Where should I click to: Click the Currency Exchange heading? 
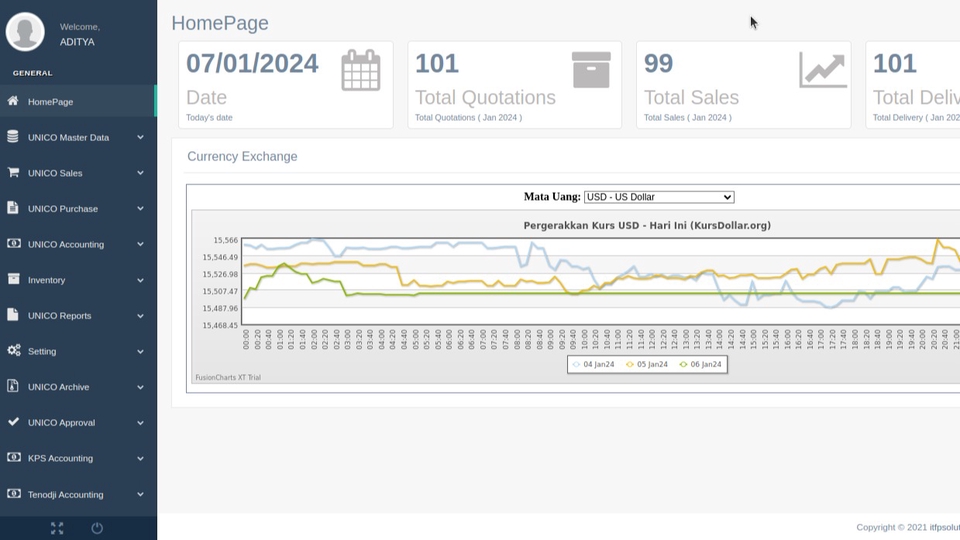242,157
